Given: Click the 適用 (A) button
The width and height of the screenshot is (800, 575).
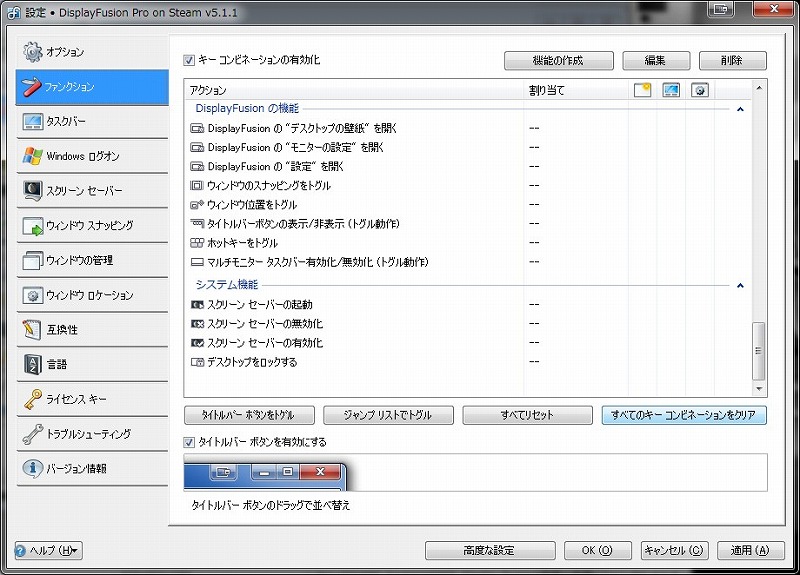Looking at the screenshot, I should click(751, 551).
